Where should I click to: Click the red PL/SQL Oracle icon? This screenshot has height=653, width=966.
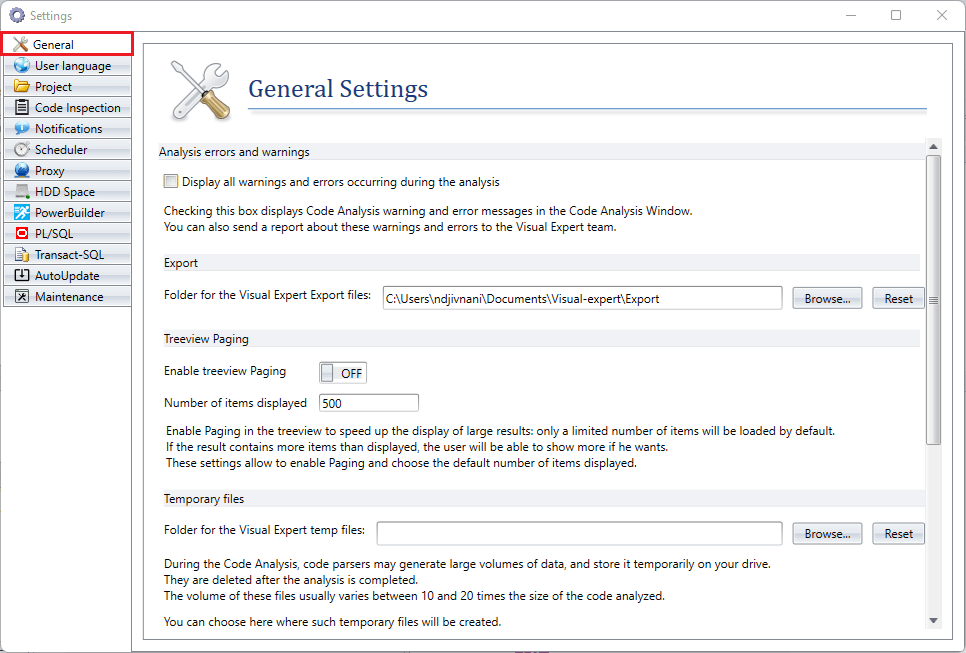pyautogui.click(x=22, y=233)
